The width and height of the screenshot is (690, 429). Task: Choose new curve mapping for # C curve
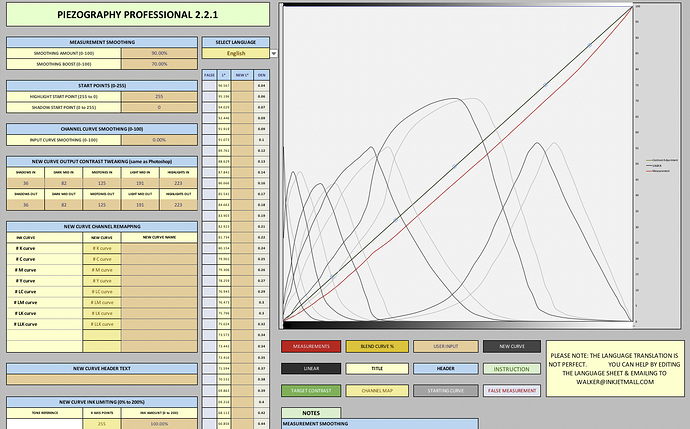[102, 259]
